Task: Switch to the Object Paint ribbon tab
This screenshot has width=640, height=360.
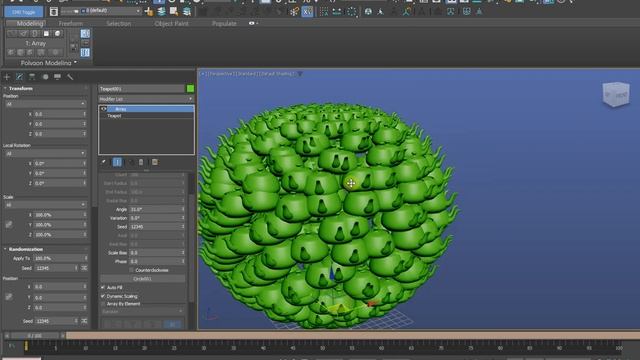Action: coord(171,23)
